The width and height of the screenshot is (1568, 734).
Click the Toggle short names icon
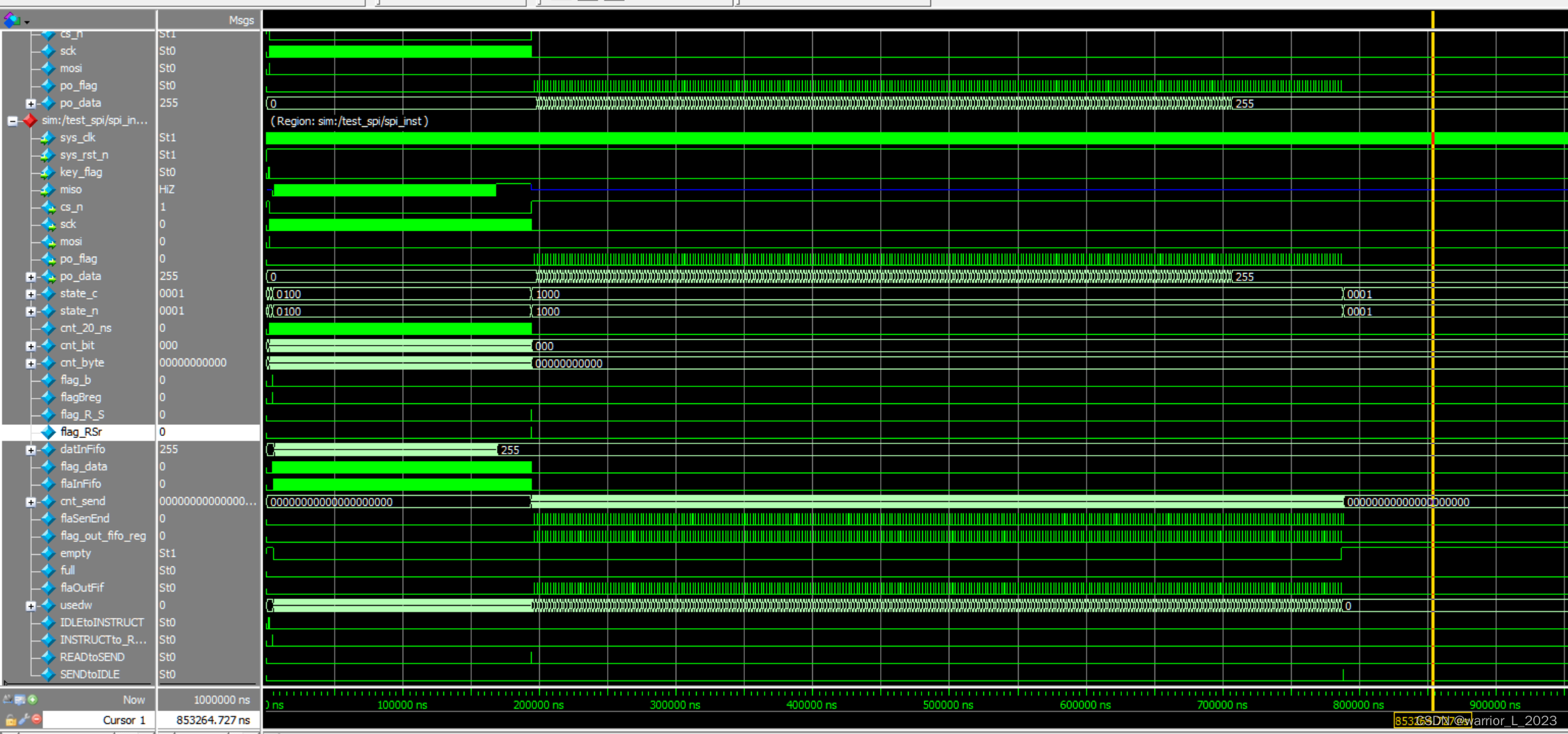point(7,699)
